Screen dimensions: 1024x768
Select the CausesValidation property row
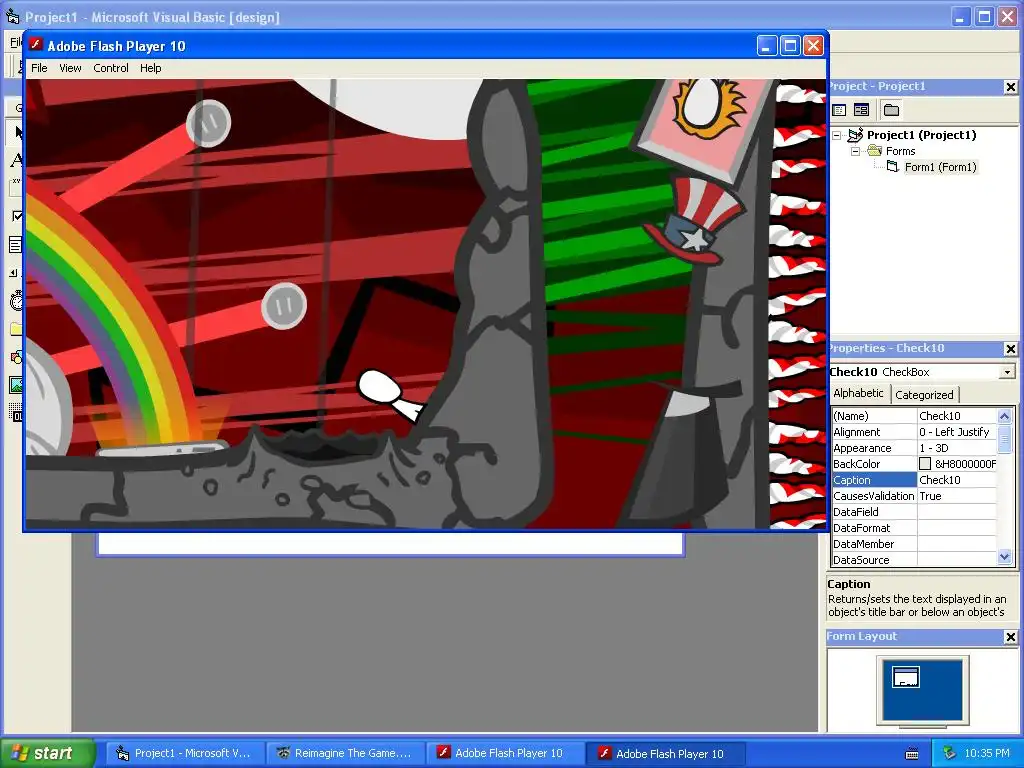[x=914, y=496]
